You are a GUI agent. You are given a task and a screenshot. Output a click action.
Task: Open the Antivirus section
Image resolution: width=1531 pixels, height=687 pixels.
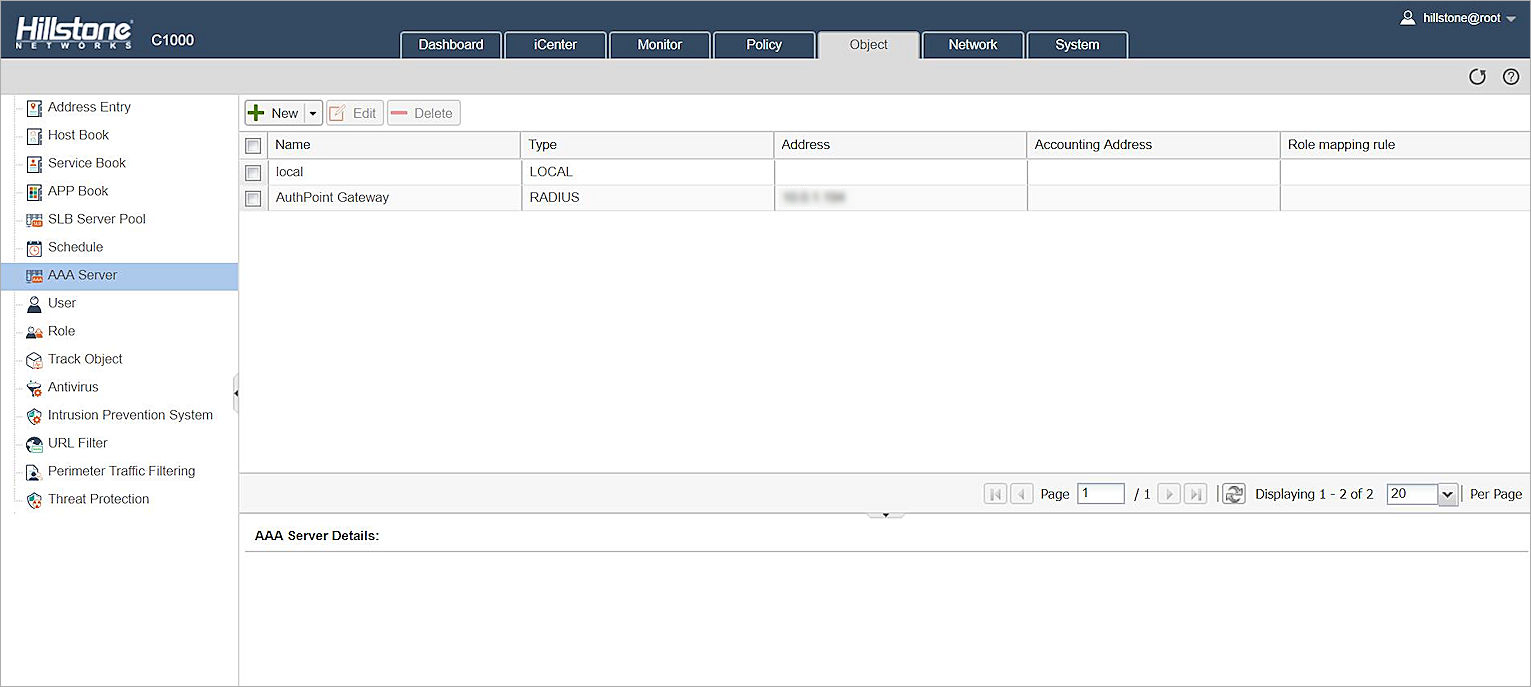(x=70, y=387)
